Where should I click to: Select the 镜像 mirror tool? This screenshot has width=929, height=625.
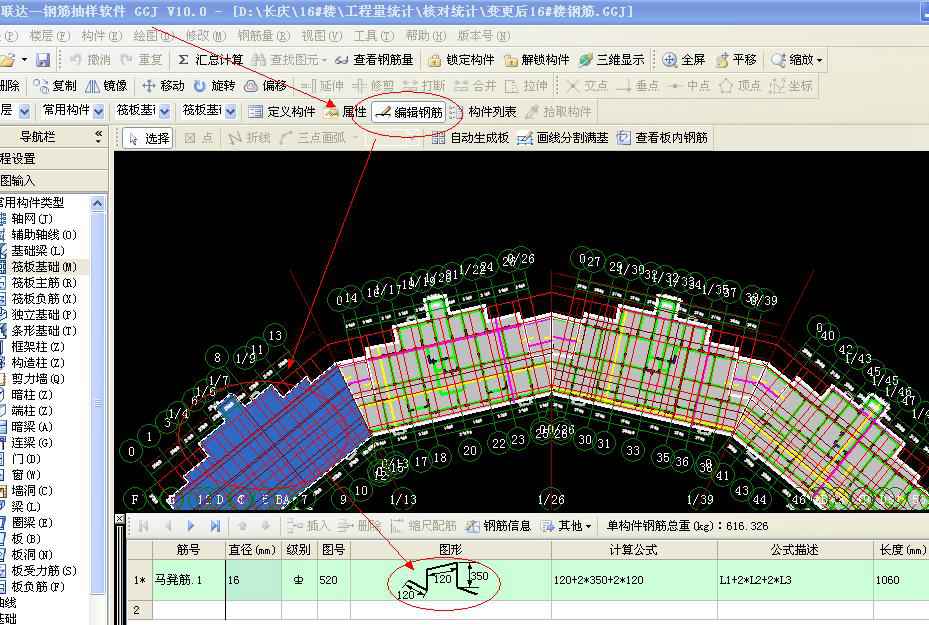(x=107, y=86)
